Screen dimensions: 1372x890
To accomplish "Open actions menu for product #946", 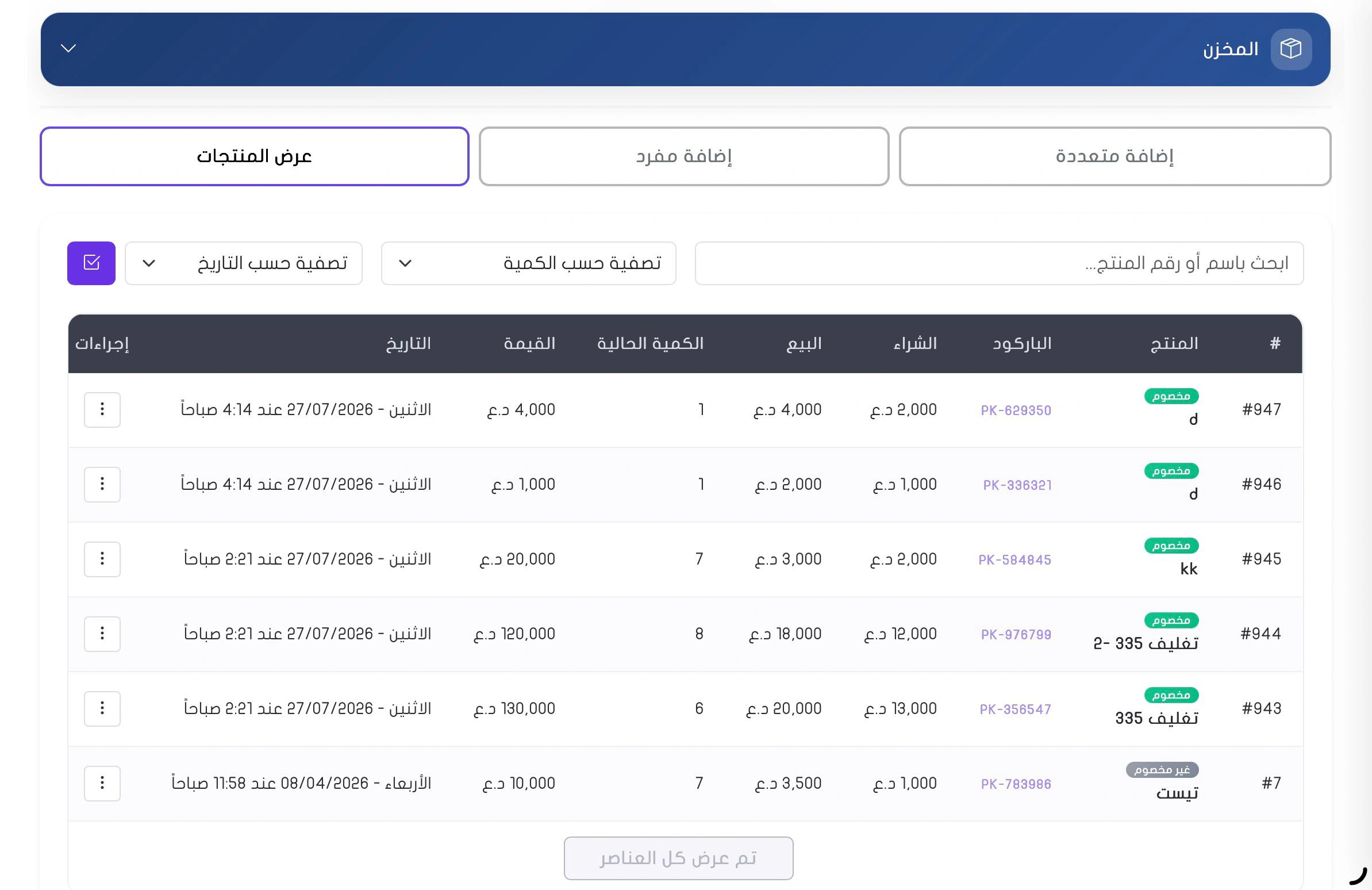I will [102, 484].
